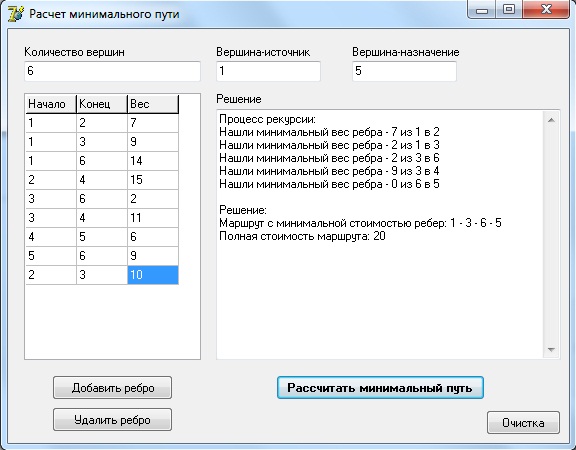Image resolution: width=576 pixels, height=450 pixels.
Task: Click the application icon in title bar
Action: point(16,14)
